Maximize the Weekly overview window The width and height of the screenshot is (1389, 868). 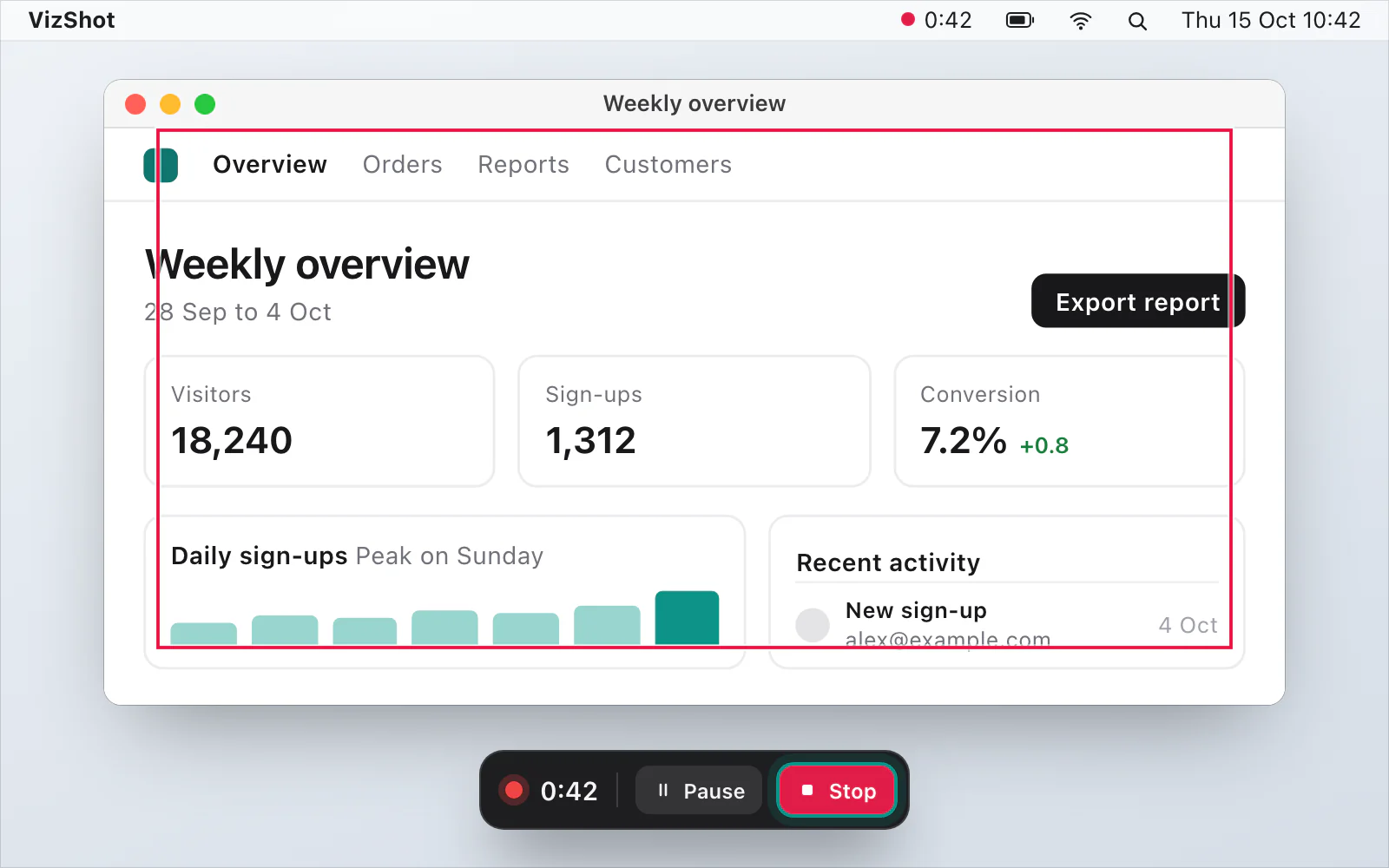[205, 104]
